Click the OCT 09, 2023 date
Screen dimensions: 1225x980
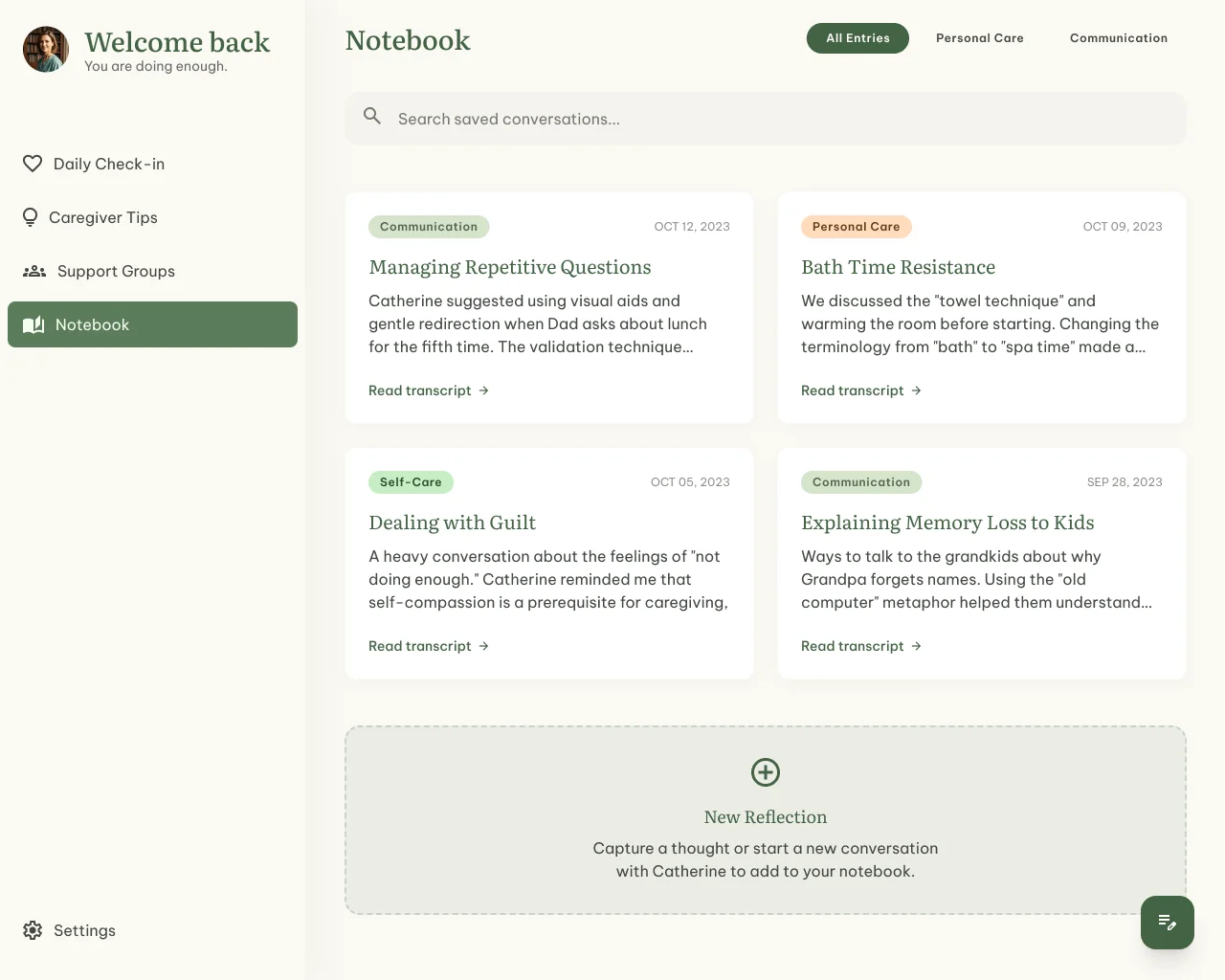click(x=1123, y=227)
